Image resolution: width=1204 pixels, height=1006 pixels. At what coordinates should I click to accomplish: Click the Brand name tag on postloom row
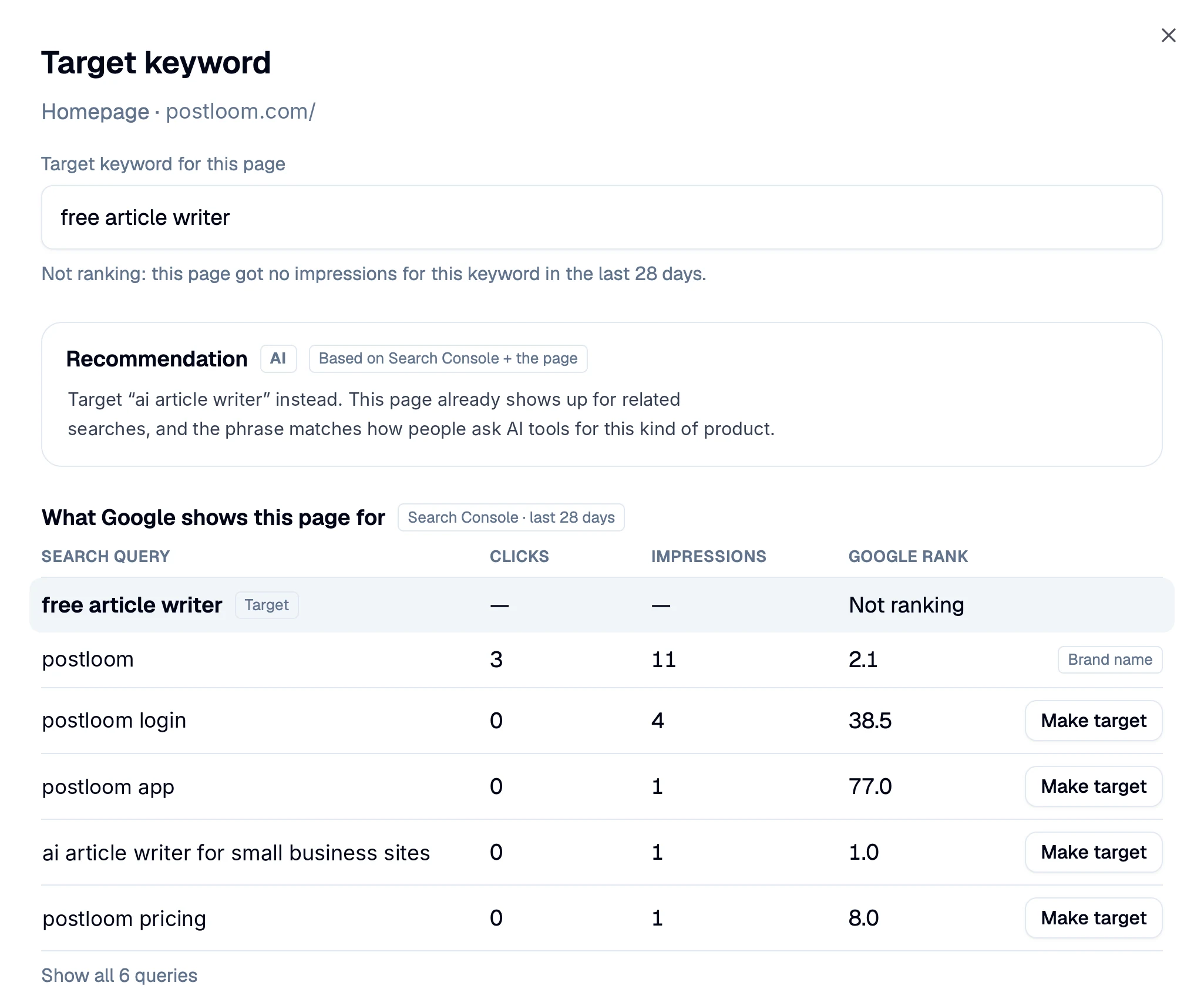pyautogui.click(x=1110, y=660)
